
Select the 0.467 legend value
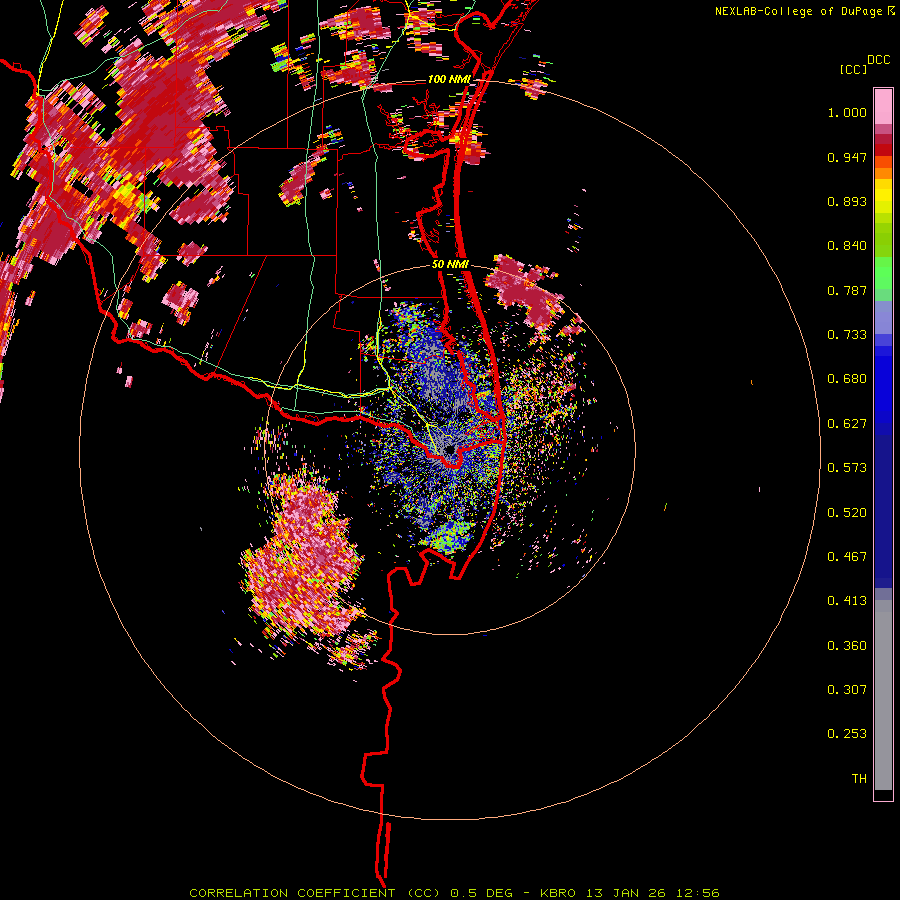coord(847,557)
